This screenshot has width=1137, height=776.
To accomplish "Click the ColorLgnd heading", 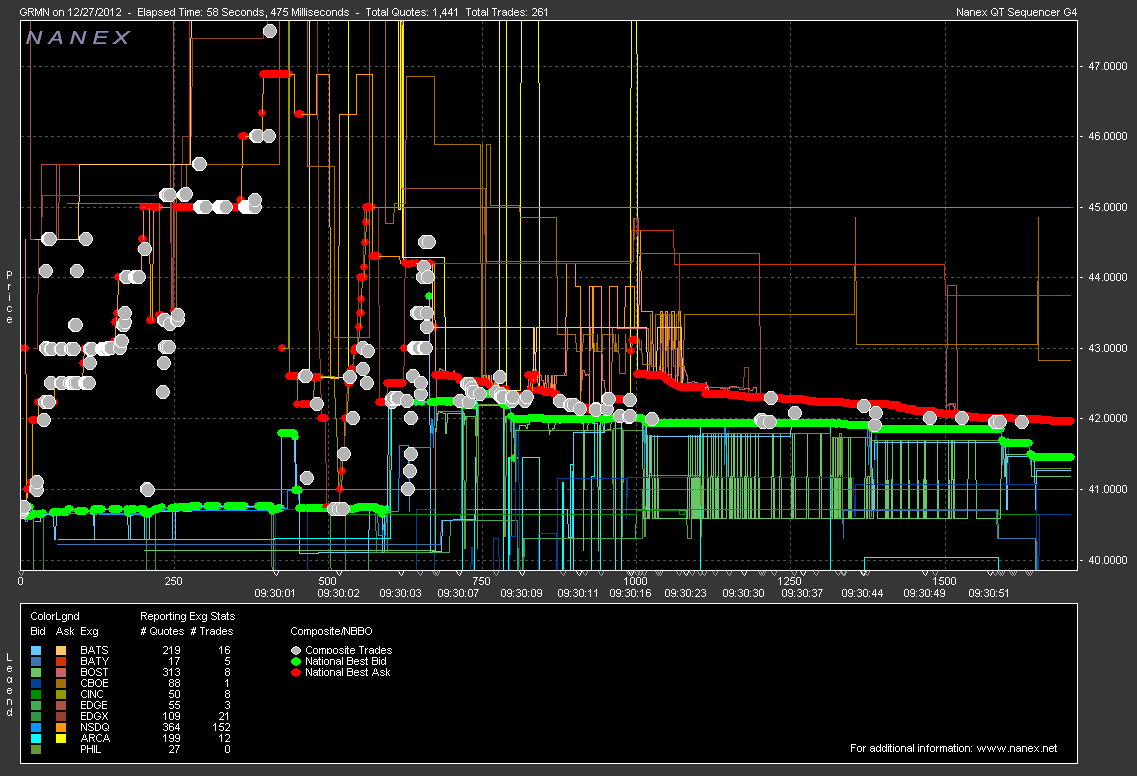I will [55, 616].
